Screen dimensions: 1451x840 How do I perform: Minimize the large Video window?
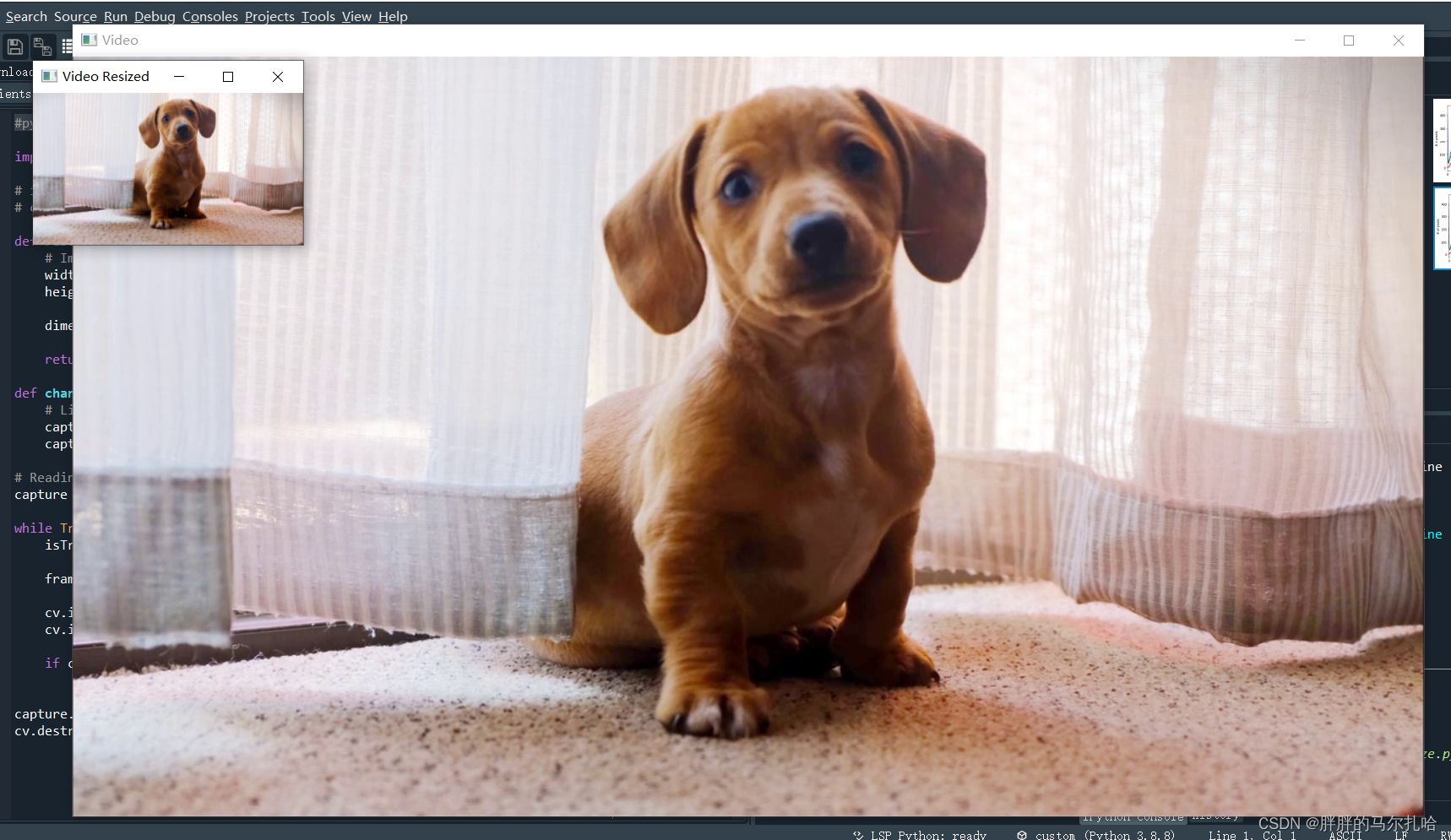tap(1300, 41)
